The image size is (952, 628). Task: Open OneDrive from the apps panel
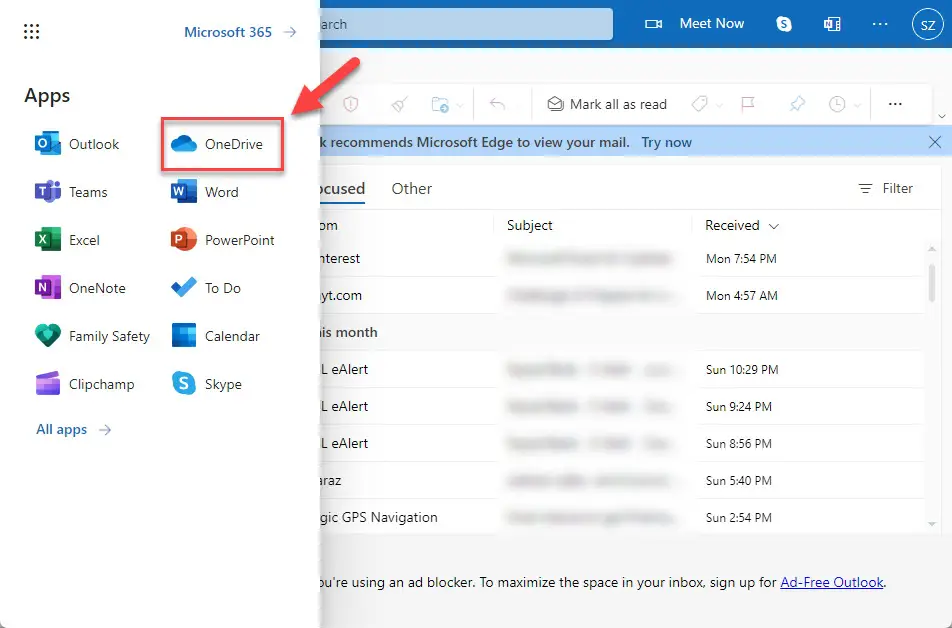220,144
